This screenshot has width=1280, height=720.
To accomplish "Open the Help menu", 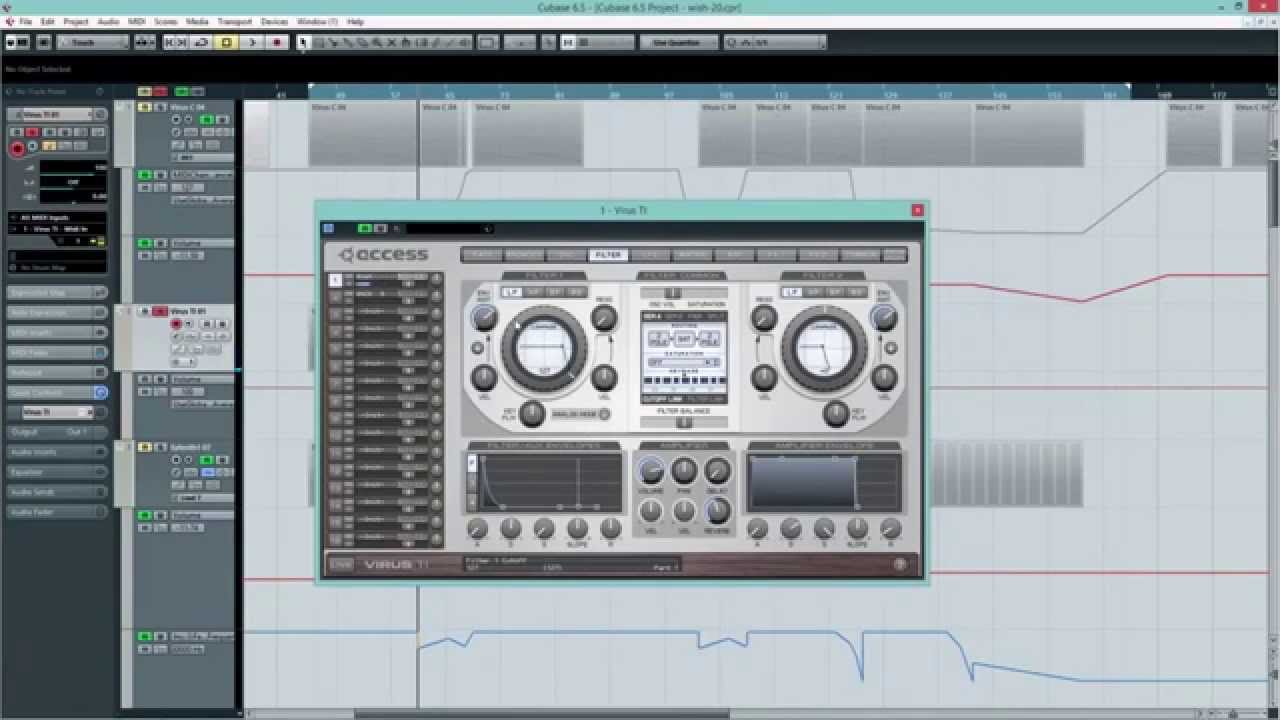I will tap(355, 21).
